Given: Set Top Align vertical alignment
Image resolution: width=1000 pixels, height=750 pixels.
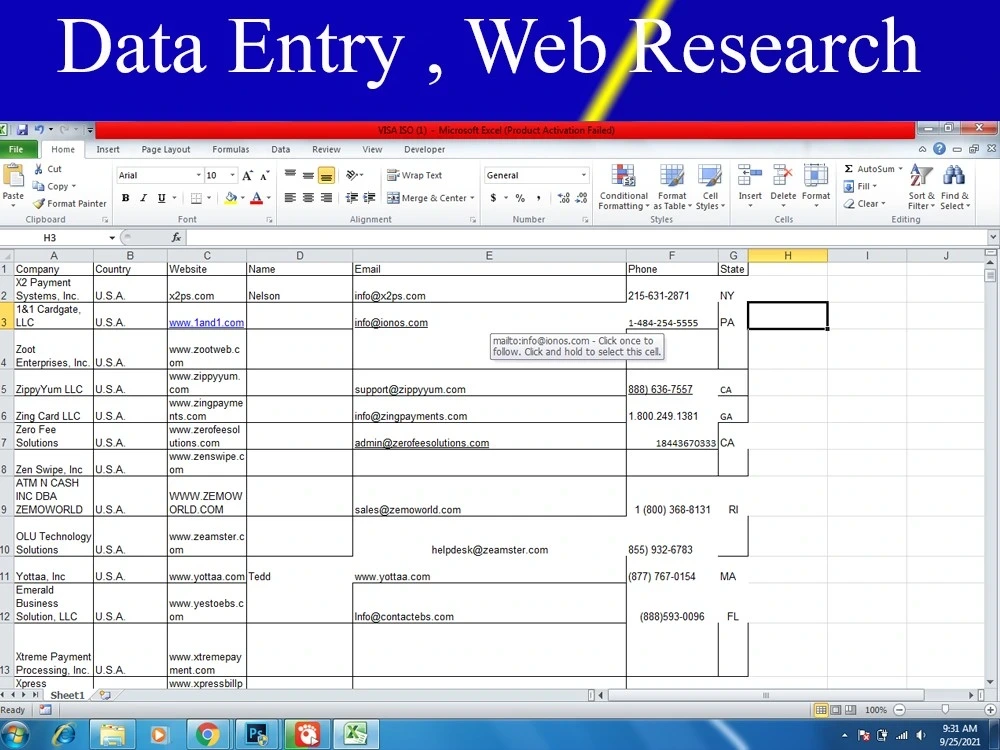Looking at the screenshot, I should click(x=290, y=175).
